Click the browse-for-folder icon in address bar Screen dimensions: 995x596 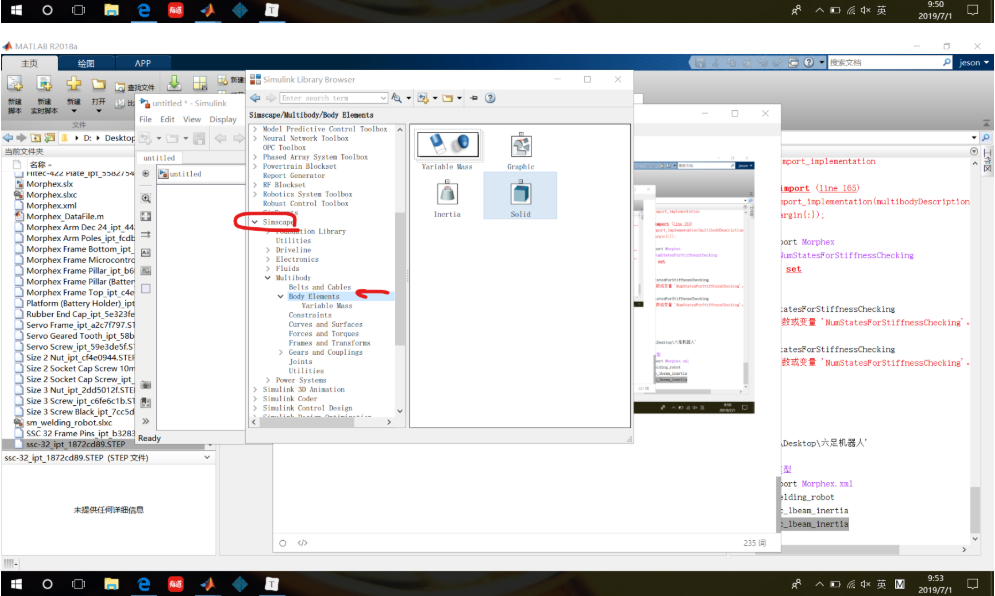click(49, 138)
